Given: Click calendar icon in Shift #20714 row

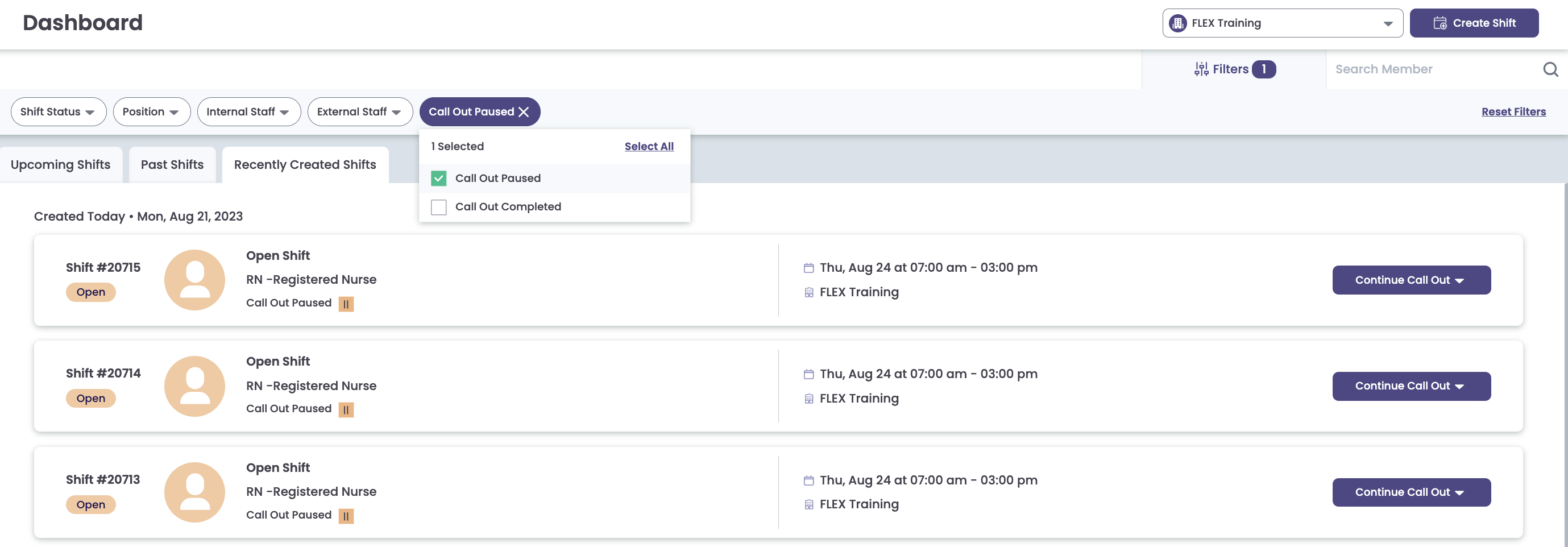Looking at the screenshot, I should (808, 374).
